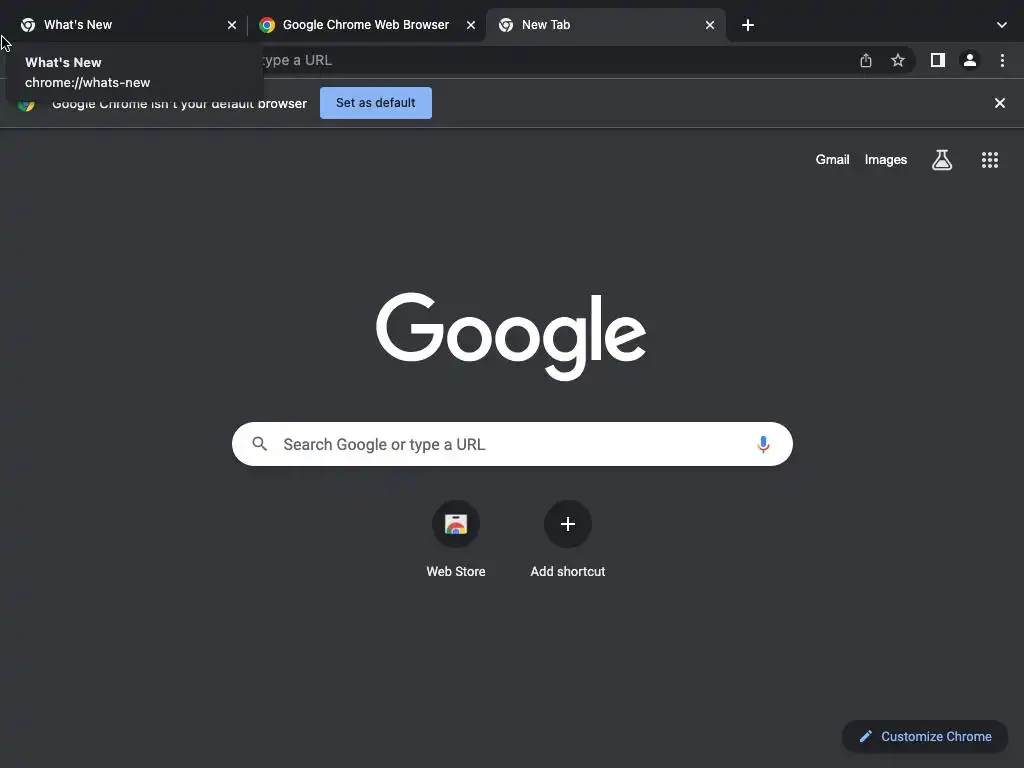
Task: Dismiss the default browser notification bar
Action: (x=1000, y=103)
